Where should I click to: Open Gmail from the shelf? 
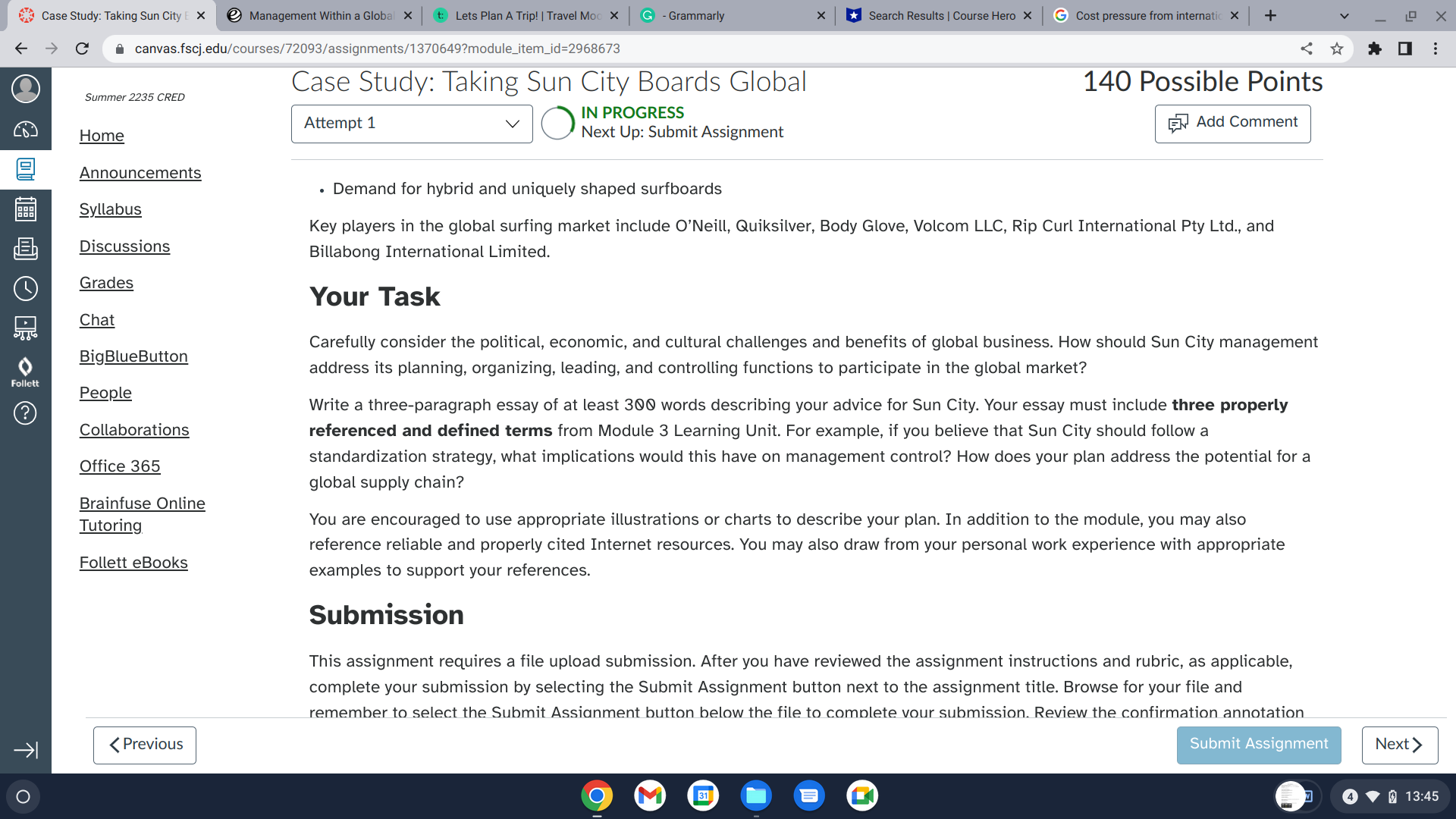[x=650, y=795]
